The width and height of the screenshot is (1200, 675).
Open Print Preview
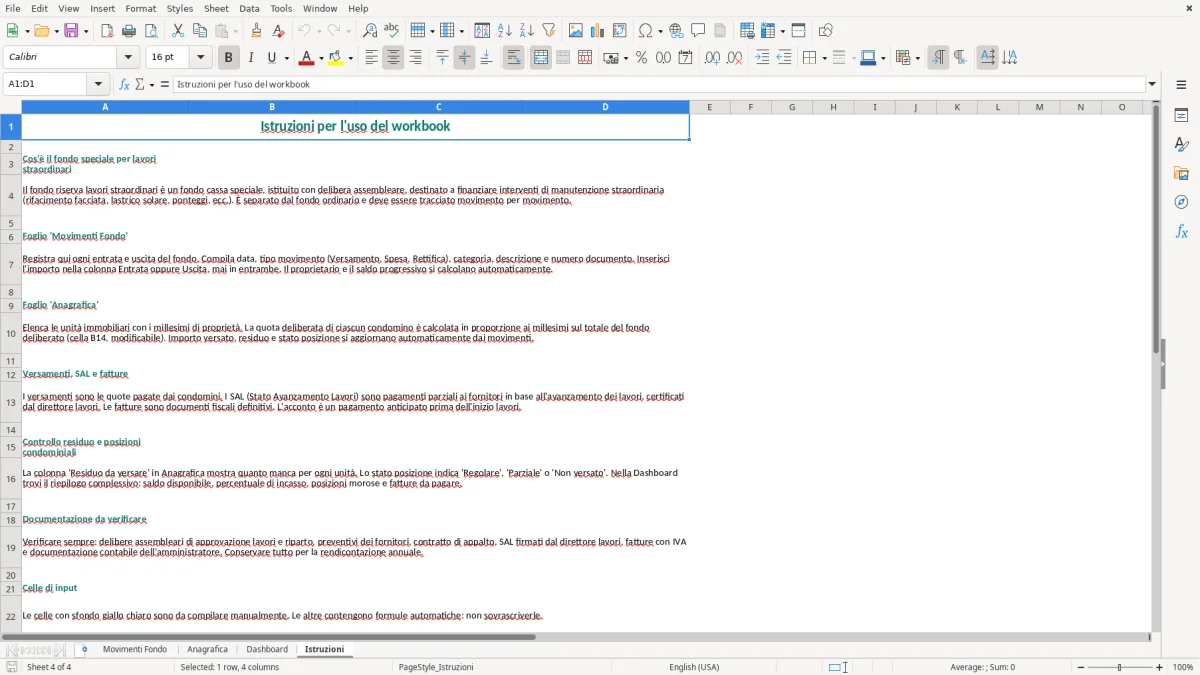152,31
